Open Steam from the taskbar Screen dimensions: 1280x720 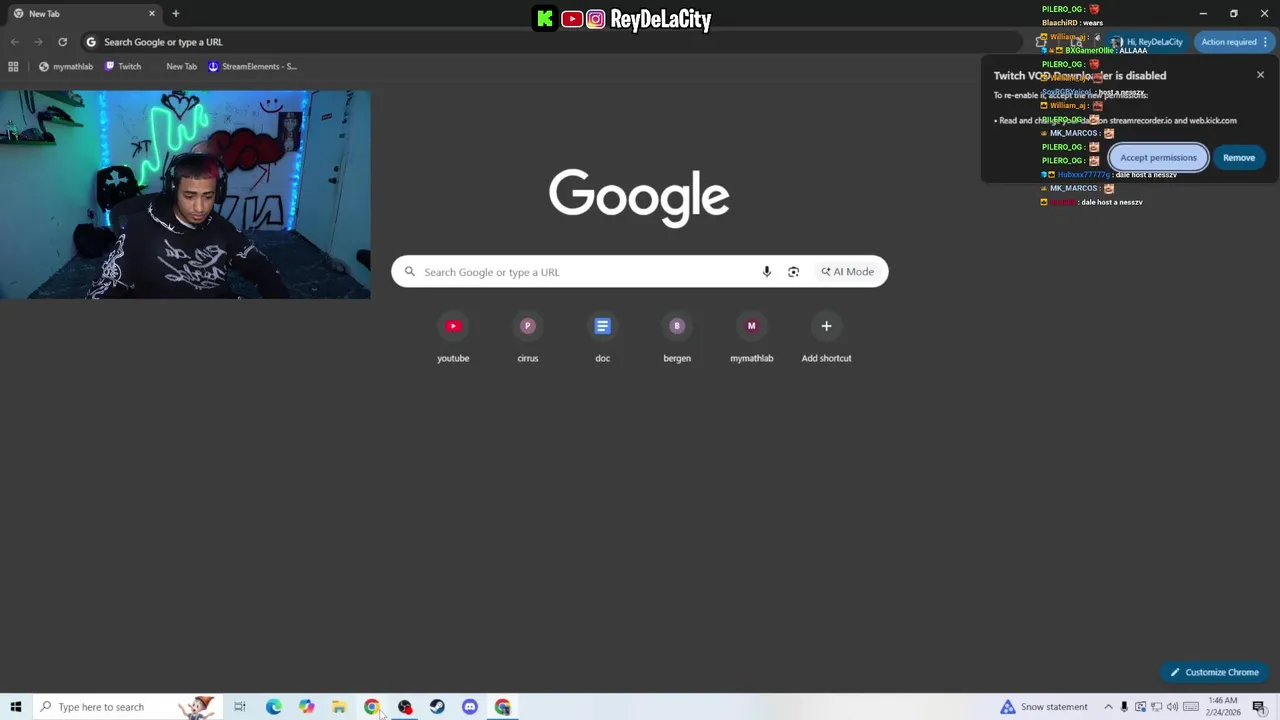point(437,707)
